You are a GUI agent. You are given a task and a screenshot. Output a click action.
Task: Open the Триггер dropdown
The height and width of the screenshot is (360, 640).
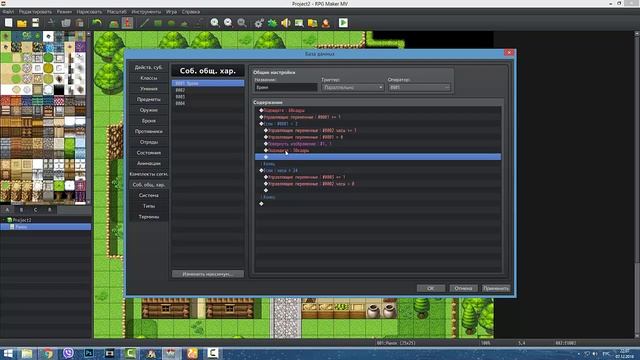pos(353,87)
